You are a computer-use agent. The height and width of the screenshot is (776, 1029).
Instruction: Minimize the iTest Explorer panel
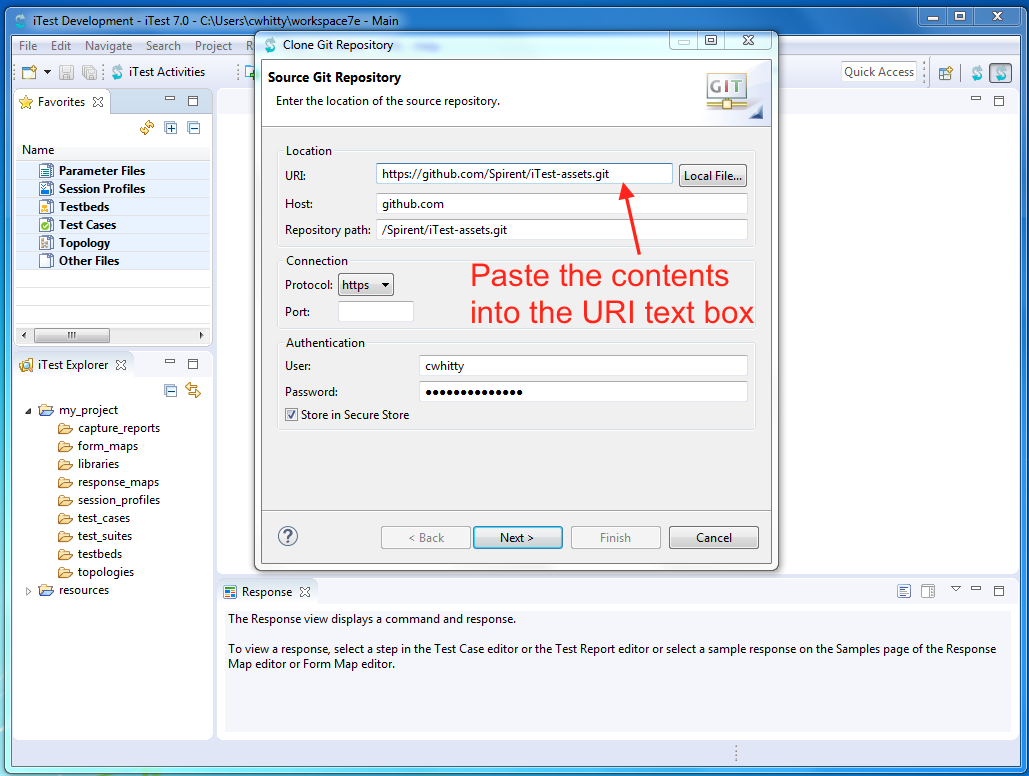[170, 362]
